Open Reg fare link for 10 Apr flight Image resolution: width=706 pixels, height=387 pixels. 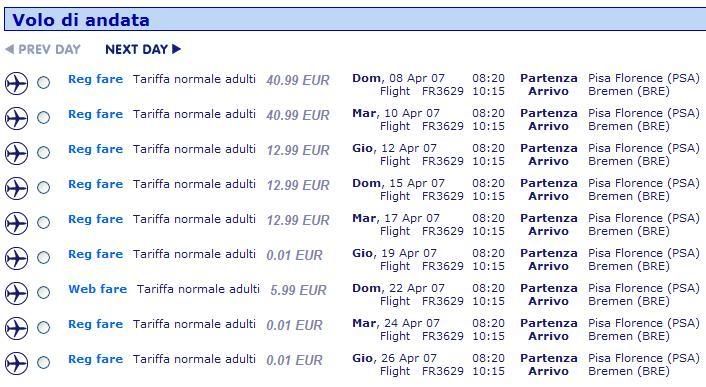tap(95, 114)
